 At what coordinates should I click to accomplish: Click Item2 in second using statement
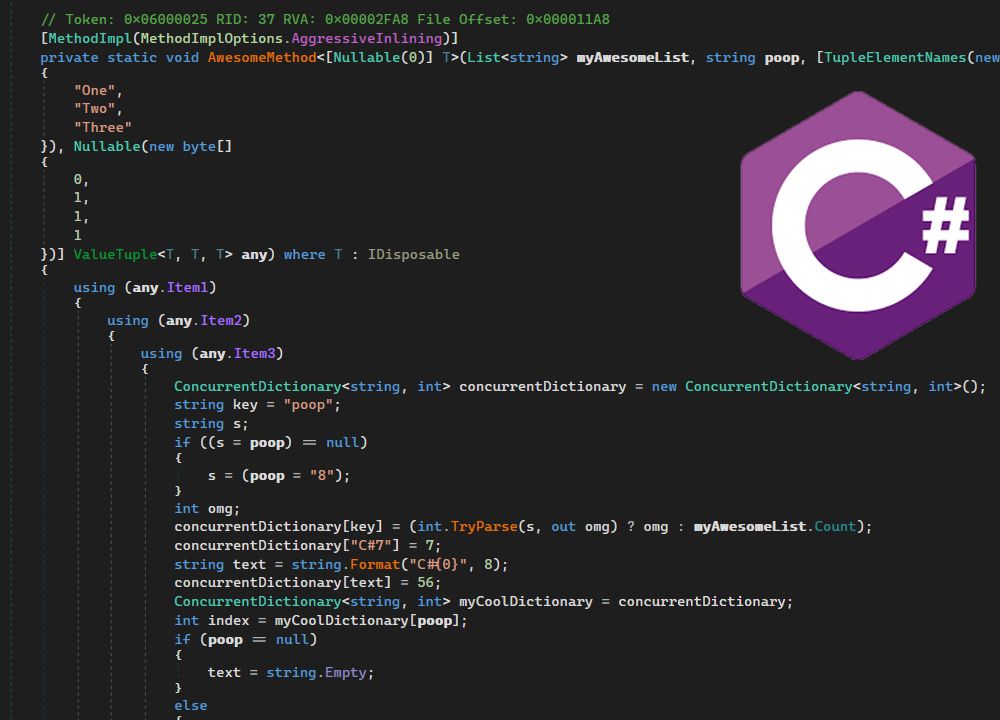pyautogui.click(x=221, y=320)
